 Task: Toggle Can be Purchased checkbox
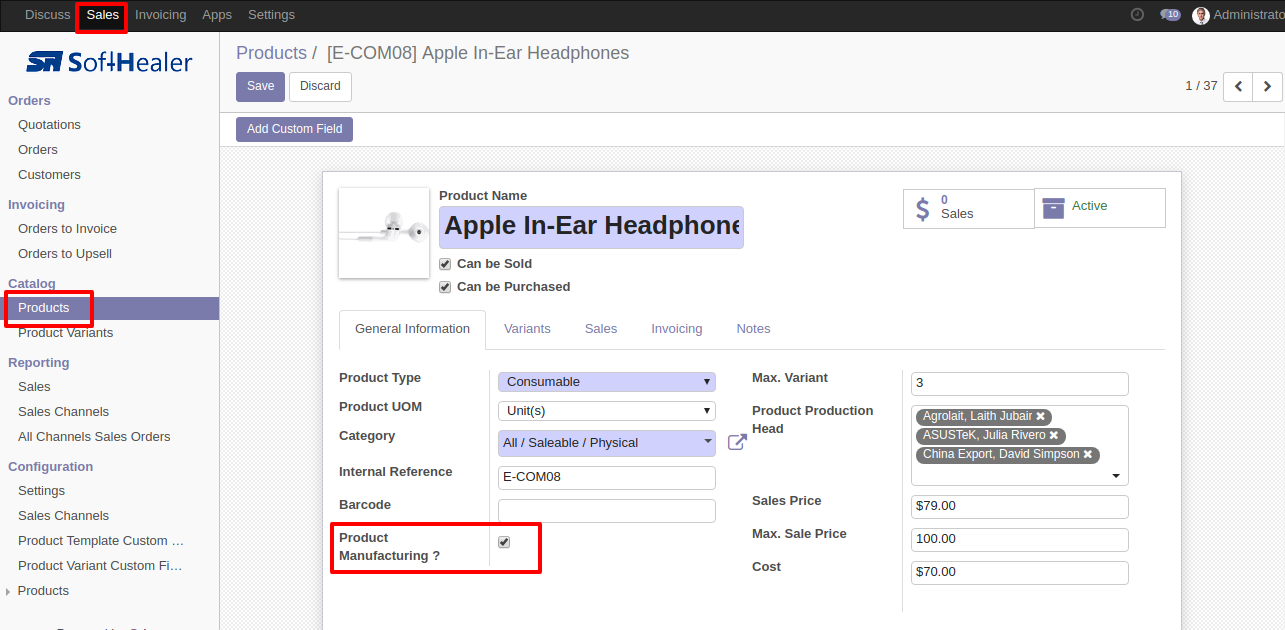pyautogui.click(x=445, y=287)
